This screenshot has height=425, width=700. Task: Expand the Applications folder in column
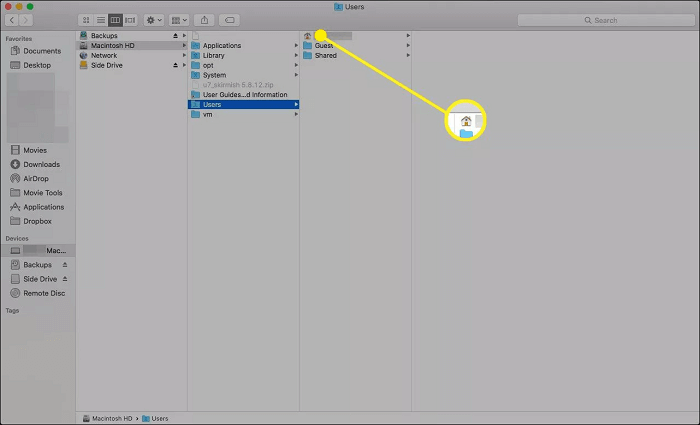[x=221, y=46]
